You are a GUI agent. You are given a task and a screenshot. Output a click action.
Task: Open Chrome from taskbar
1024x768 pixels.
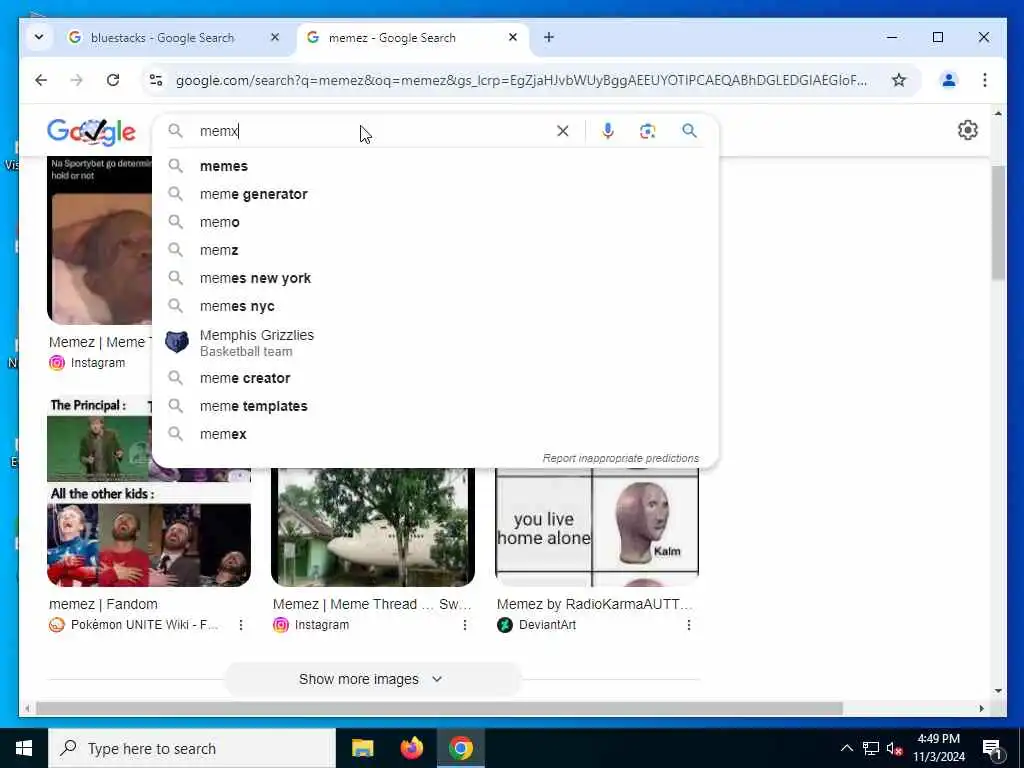(460, 748)
